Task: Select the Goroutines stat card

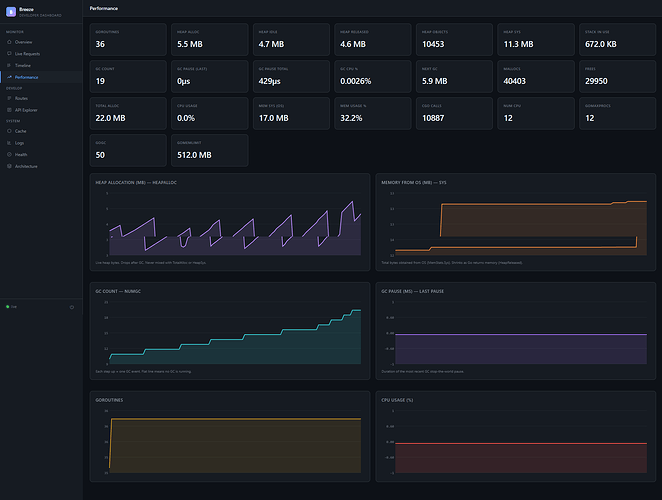Action: point(128,40)
